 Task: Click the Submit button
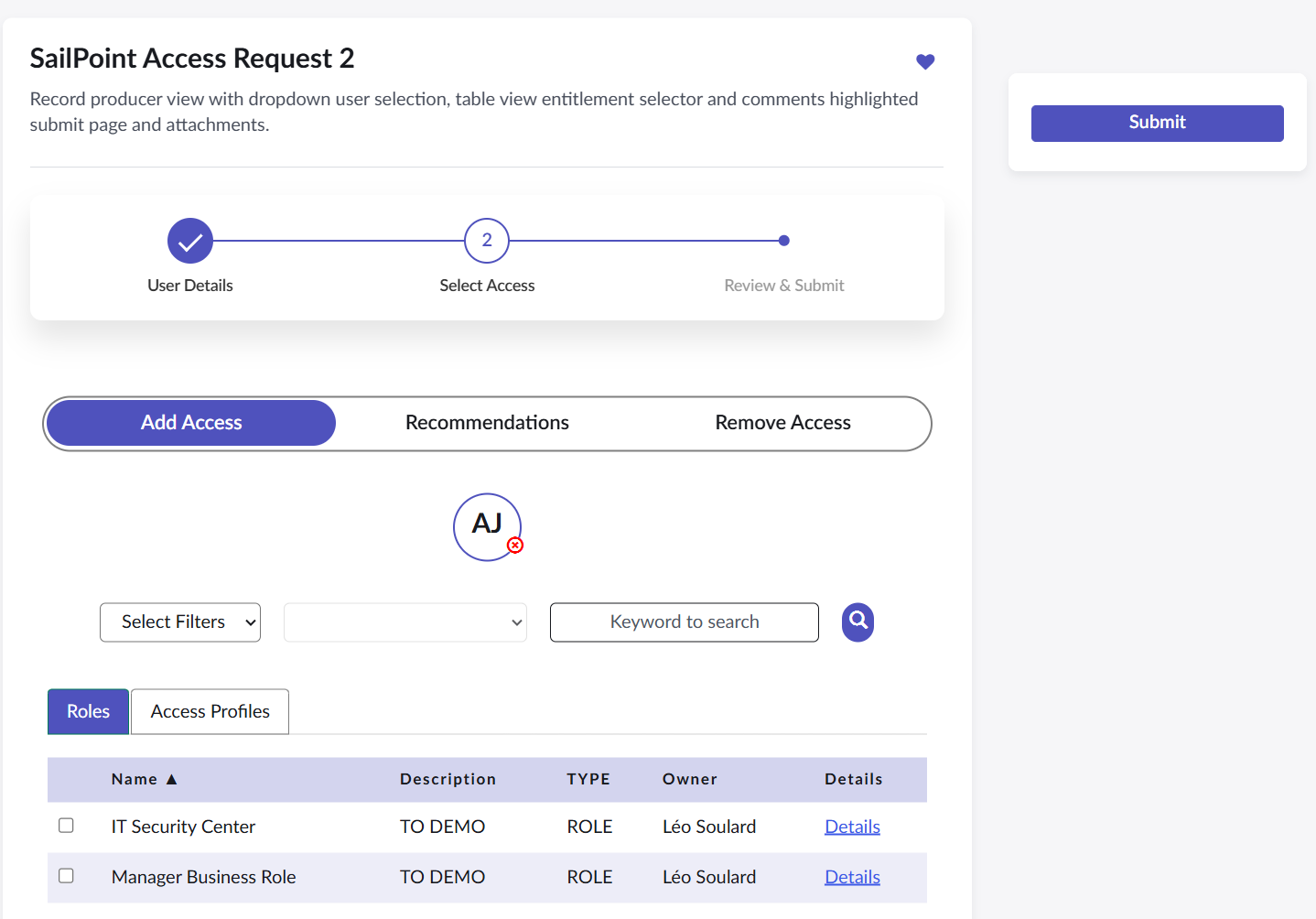1157,123
